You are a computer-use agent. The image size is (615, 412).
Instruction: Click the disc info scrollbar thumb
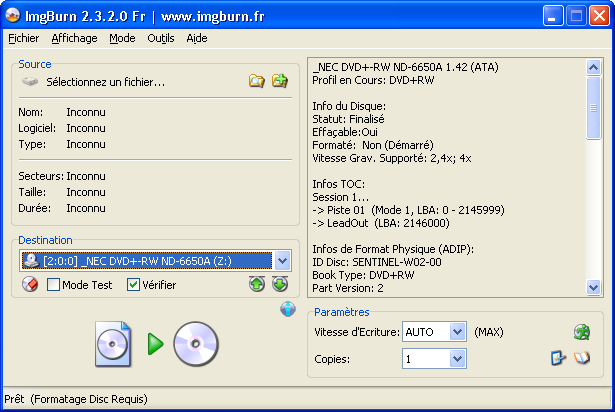pyautogui.click(x=593, y=108)
